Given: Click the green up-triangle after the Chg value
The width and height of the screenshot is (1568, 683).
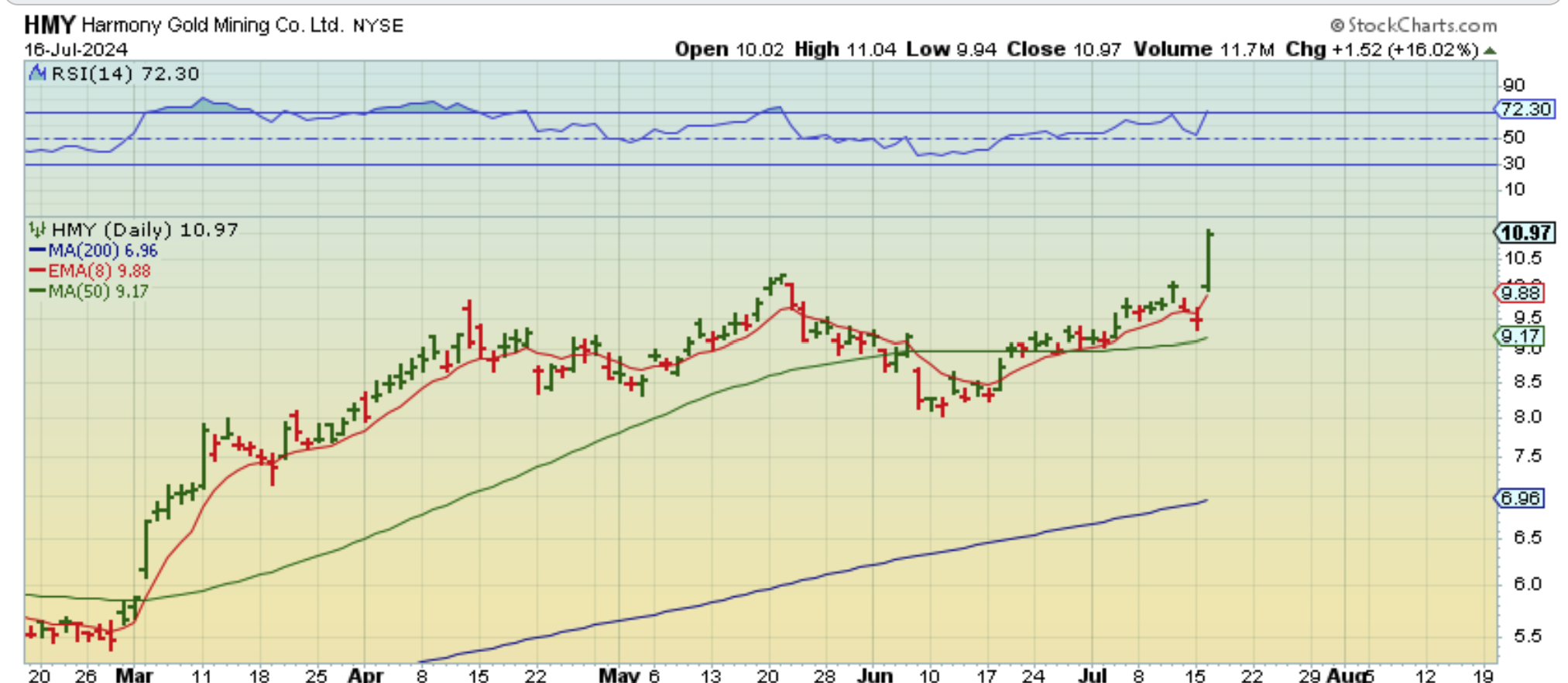Looking at the screenshot, I should (1490, 50).
